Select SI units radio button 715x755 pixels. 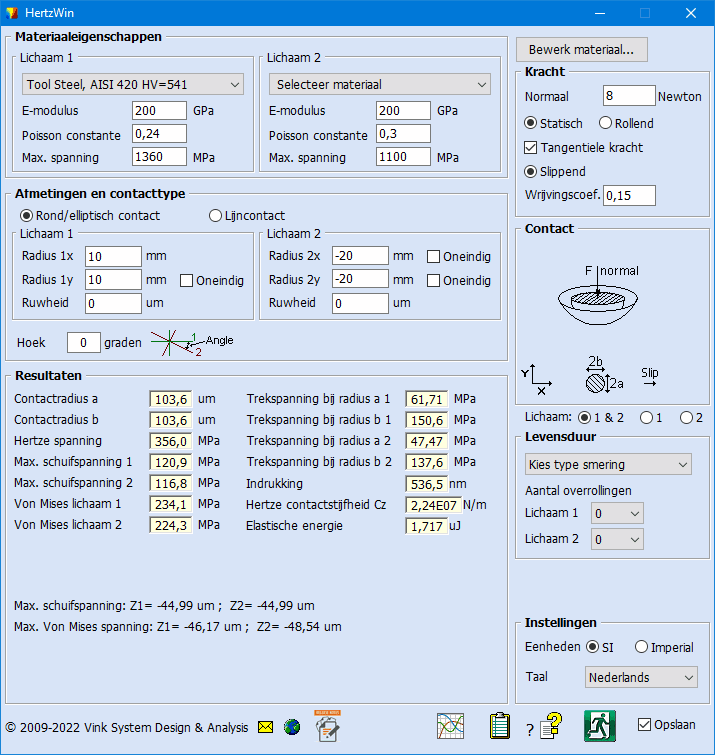coord(592,647)
